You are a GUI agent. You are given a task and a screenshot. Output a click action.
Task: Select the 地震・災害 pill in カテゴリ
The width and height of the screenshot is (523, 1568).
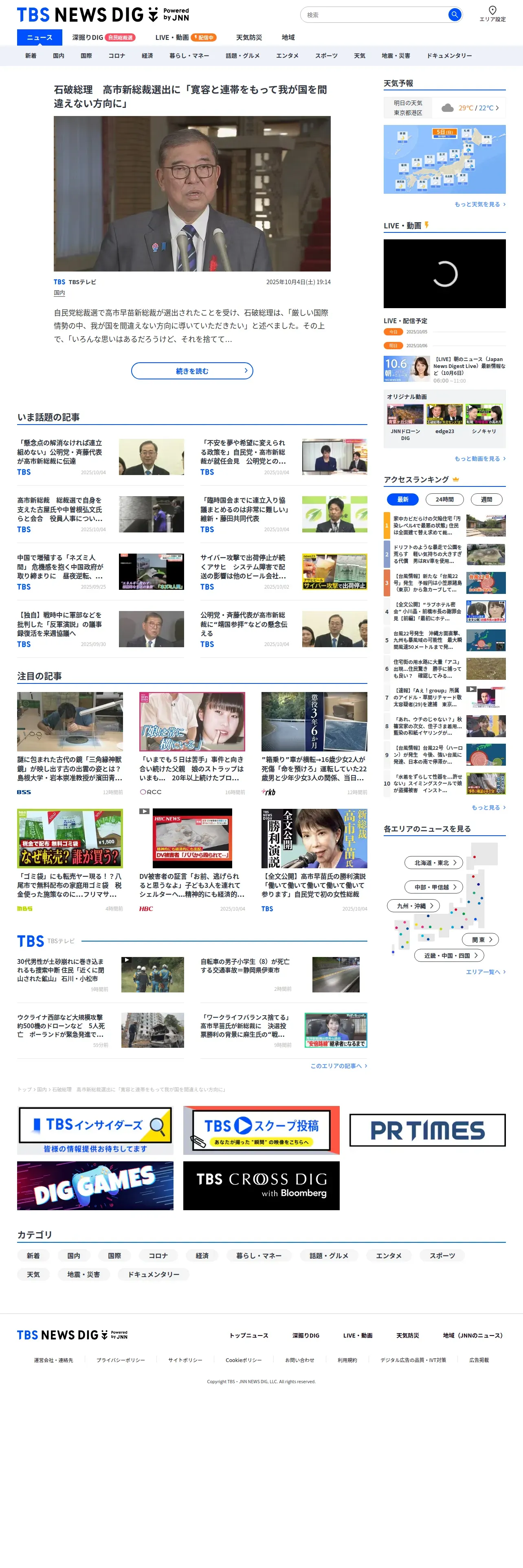(84, 1274)
